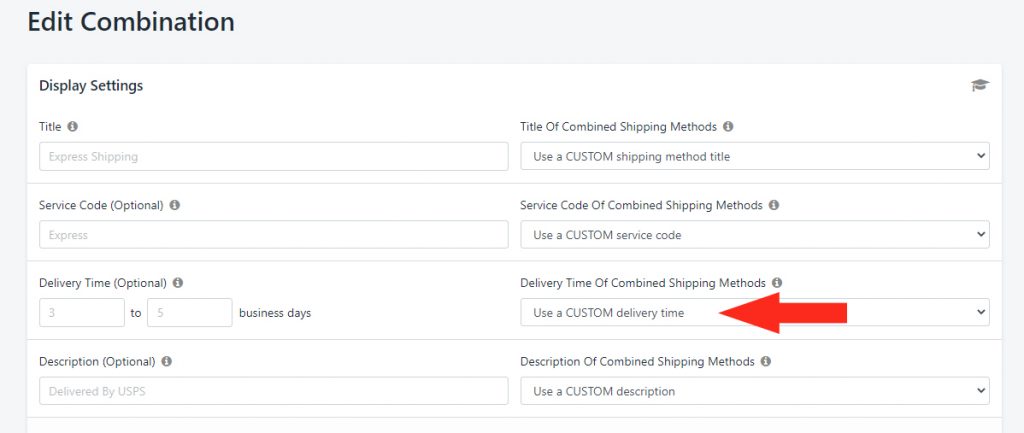Click the Edit Combination page heading
The image size is (1024, 433).
pos(131,21)
